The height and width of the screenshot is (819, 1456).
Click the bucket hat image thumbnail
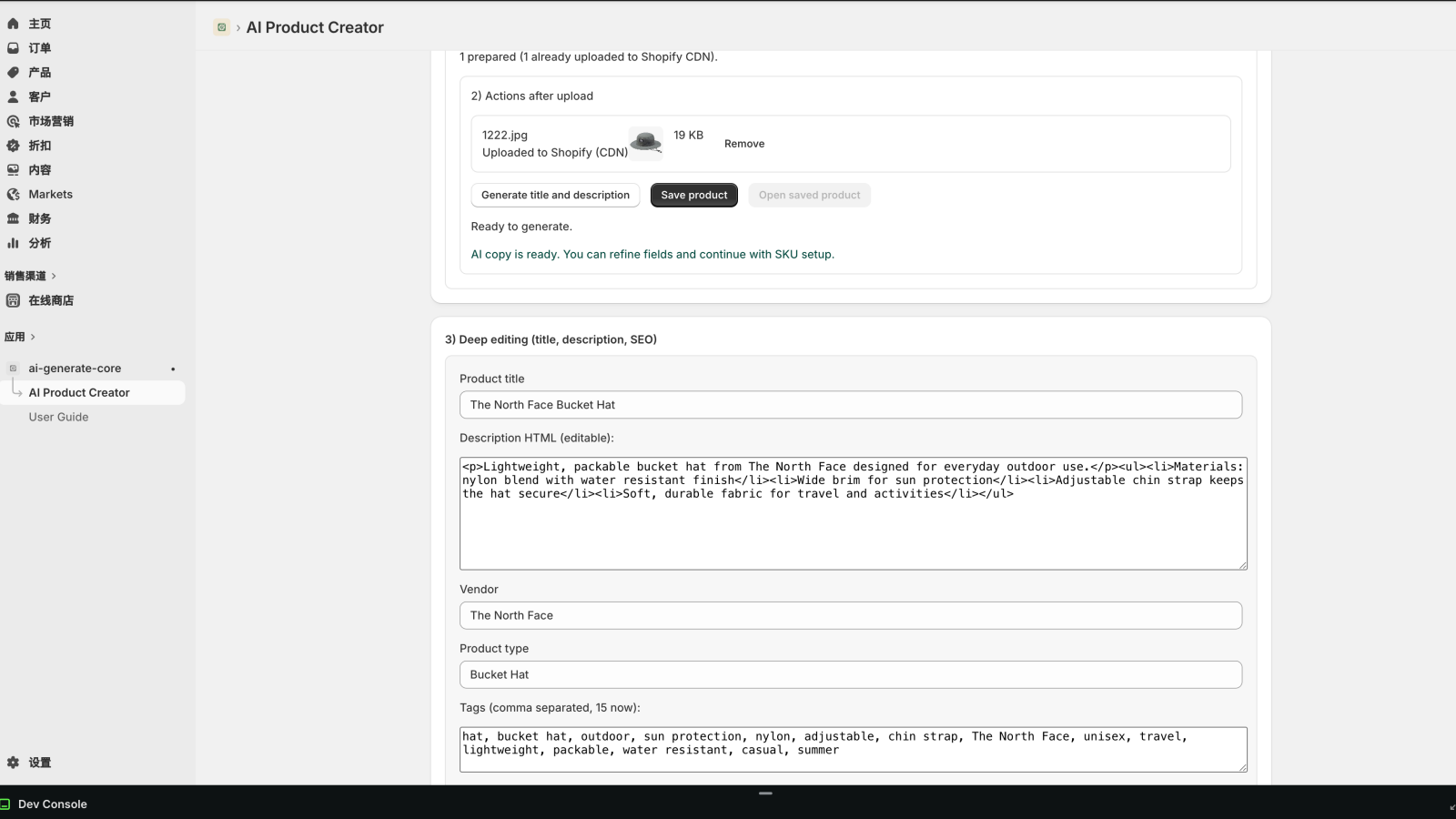point(646,142)
